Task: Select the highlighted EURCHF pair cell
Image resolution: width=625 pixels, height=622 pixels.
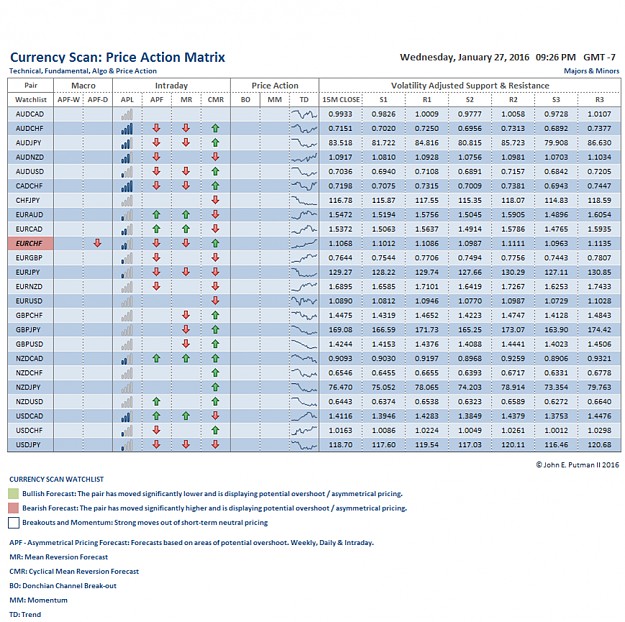Action: 30,243
